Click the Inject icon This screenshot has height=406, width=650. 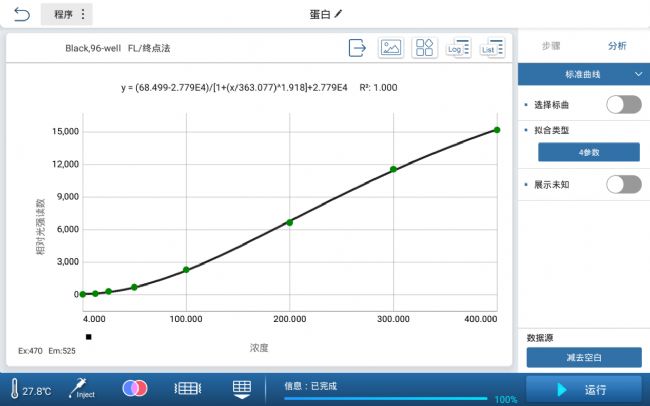[85, 388]
